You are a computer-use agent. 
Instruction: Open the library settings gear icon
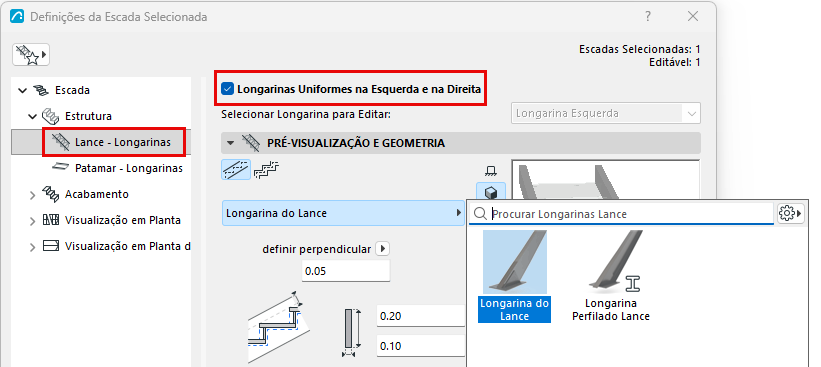[790, 214]
